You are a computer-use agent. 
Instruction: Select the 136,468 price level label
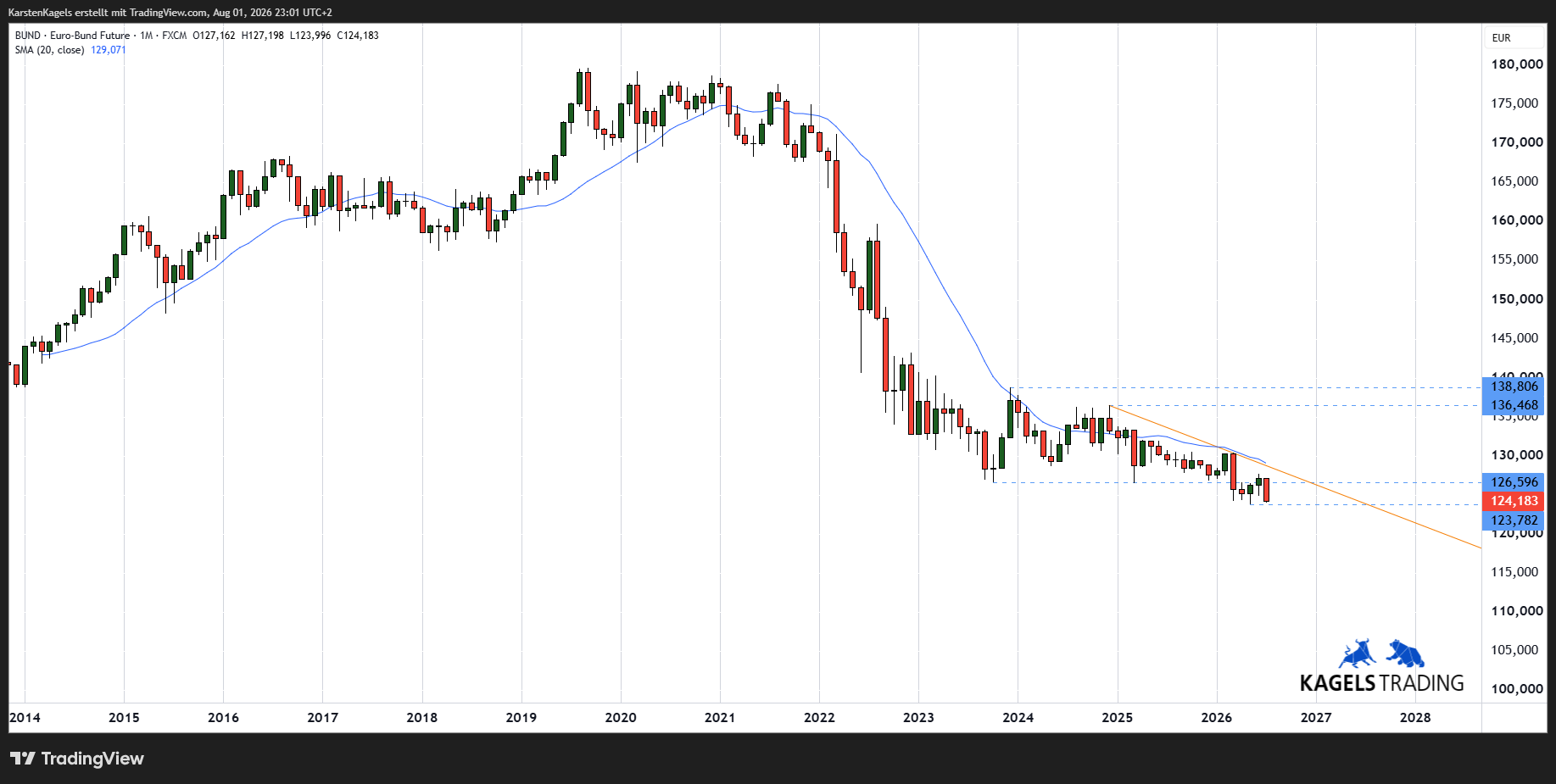click(1514, 405)
